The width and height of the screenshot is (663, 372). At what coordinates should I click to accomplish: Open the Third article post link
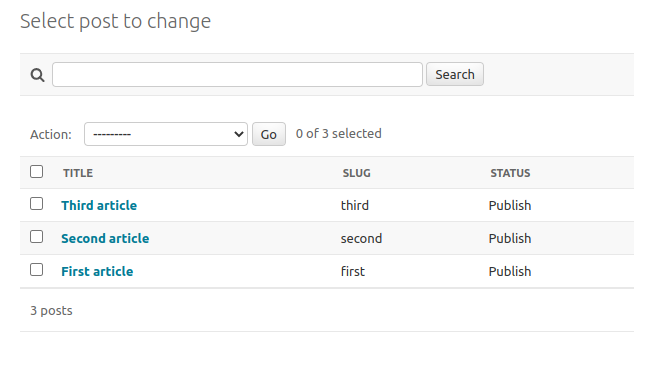point(99,205)
